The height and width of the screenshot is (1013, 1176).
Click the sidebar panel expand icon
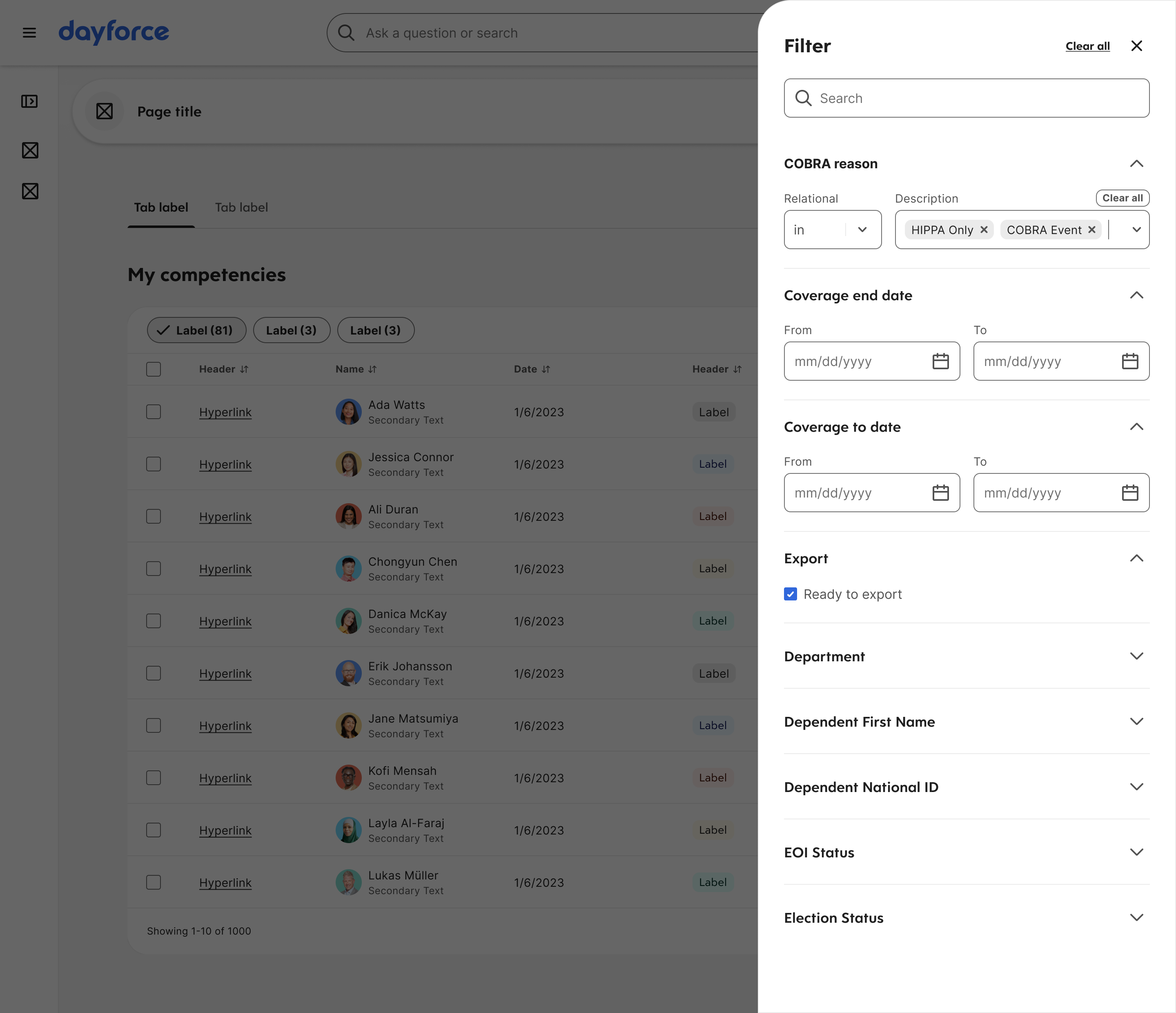coord(29,102)
